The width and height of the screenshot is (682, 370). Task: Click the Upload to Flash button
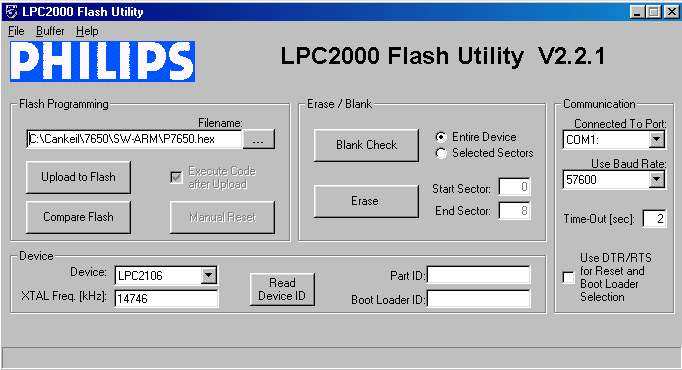click(78, 177)
